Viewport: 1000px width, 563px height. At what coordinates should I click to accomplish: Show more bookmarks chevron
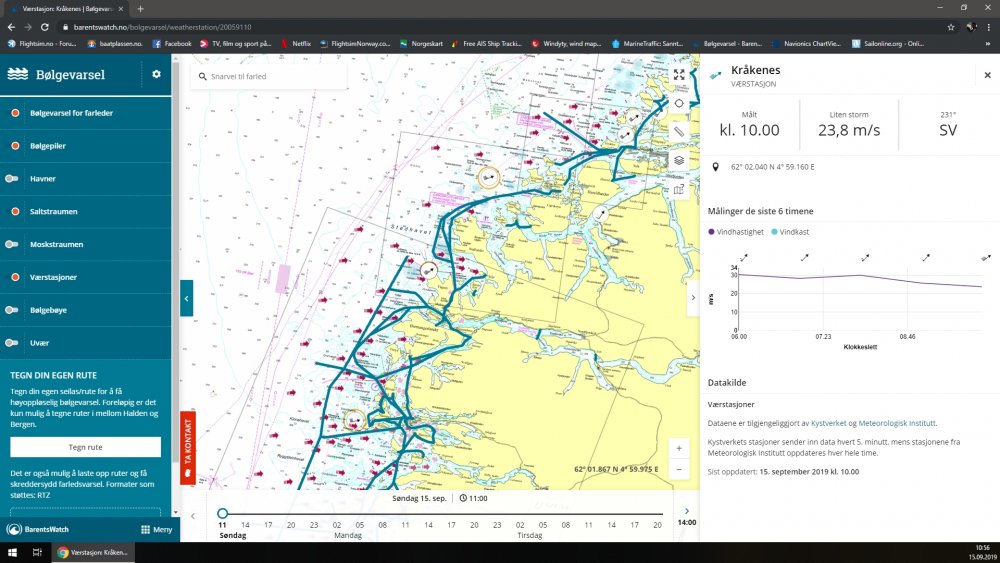989,43
